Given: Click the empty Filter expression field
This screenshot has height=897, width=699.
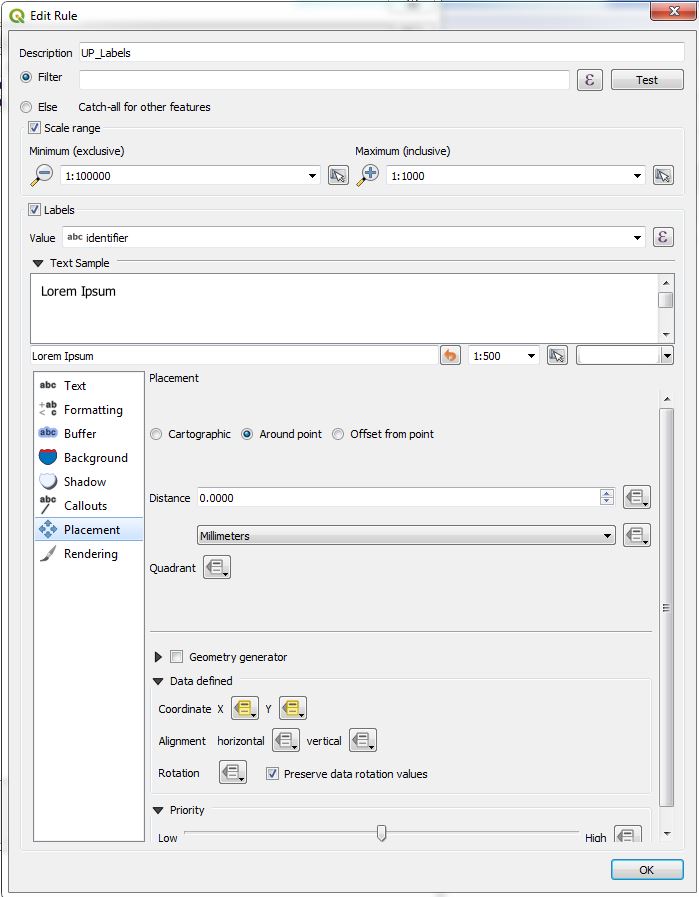Looking at the screenshot, I should coord(324,80).
